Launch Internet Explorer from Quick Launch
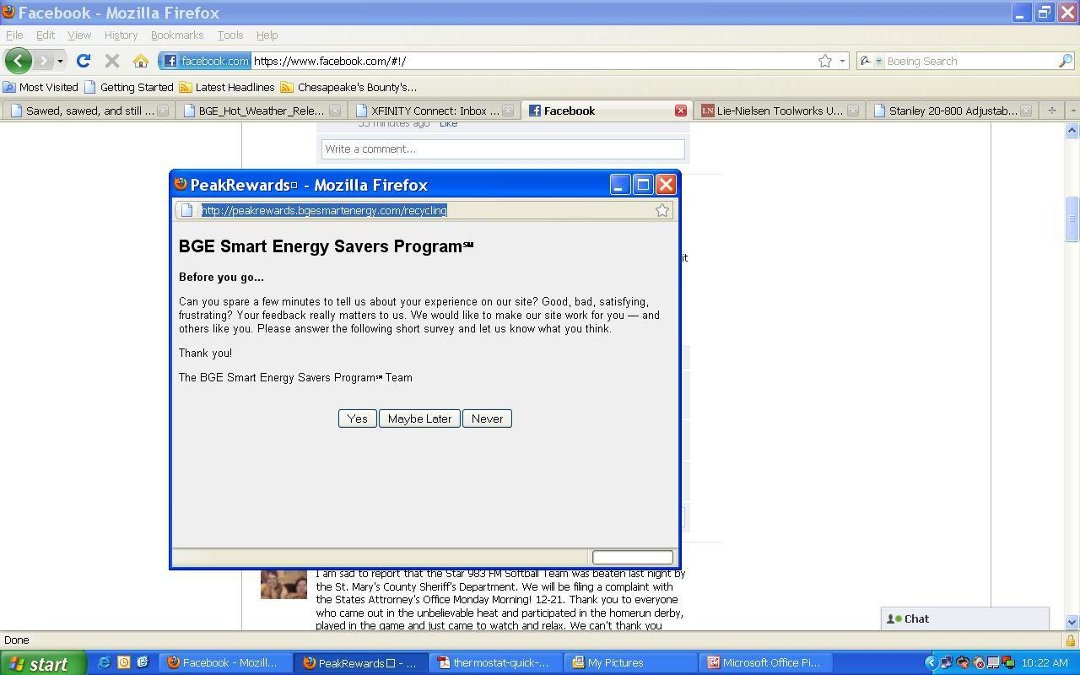1080x675 pixels. click(104, 663)
